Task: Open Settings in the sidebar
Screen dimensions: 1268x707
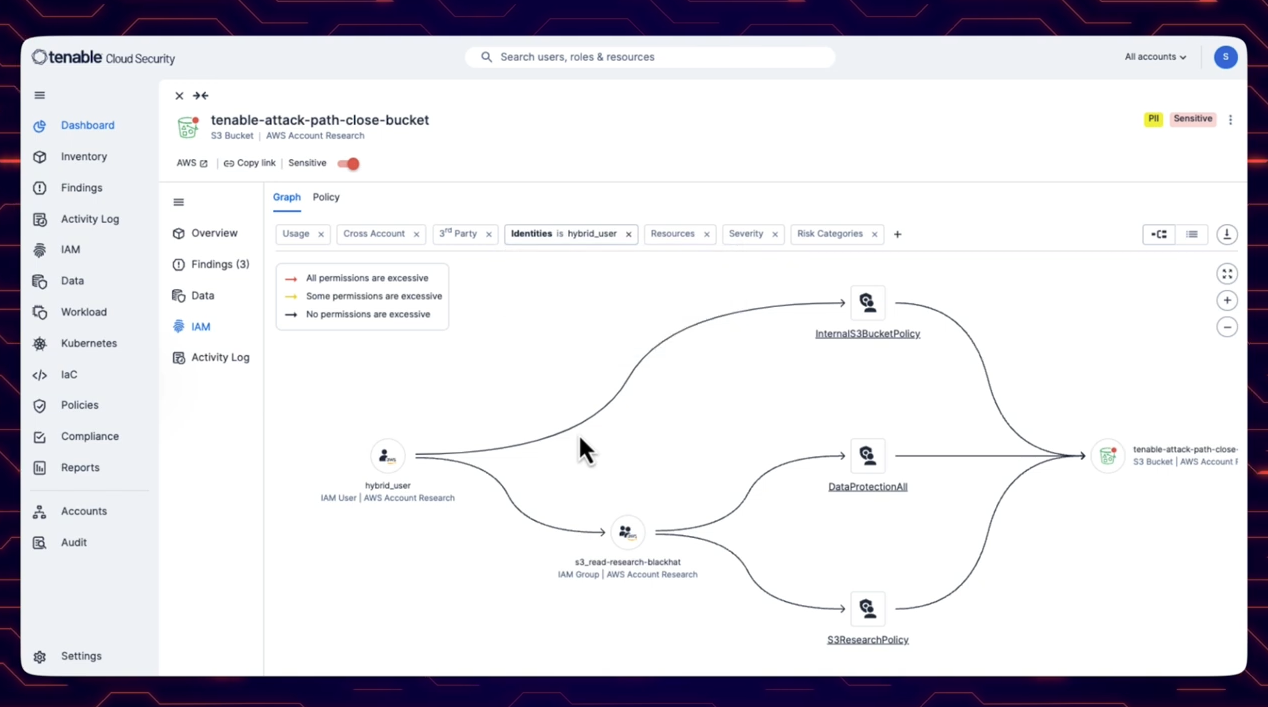Action: (x=67, y=656)
